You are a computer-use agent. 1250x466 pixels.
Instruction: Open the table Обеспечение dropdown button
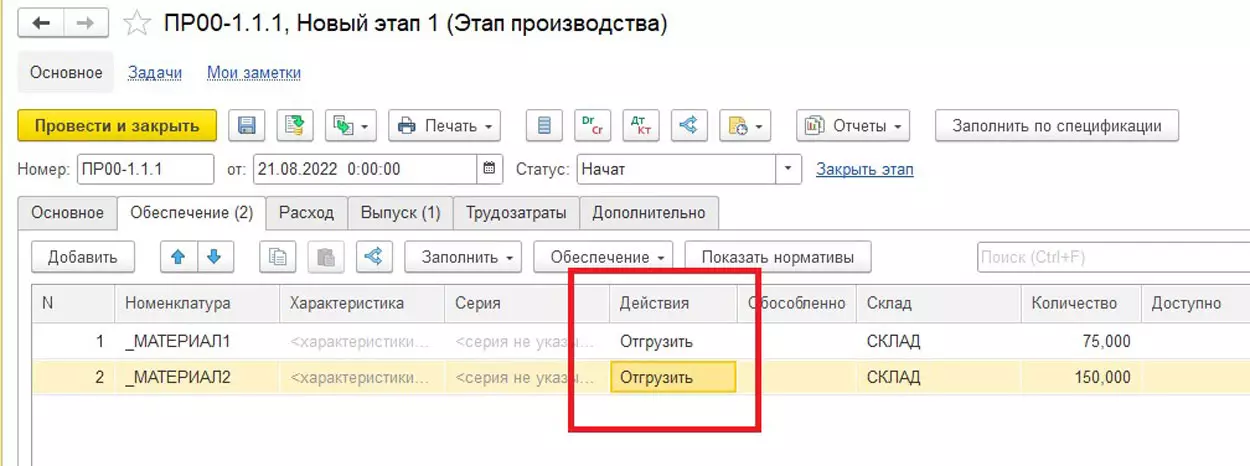[x=603, y=256]
